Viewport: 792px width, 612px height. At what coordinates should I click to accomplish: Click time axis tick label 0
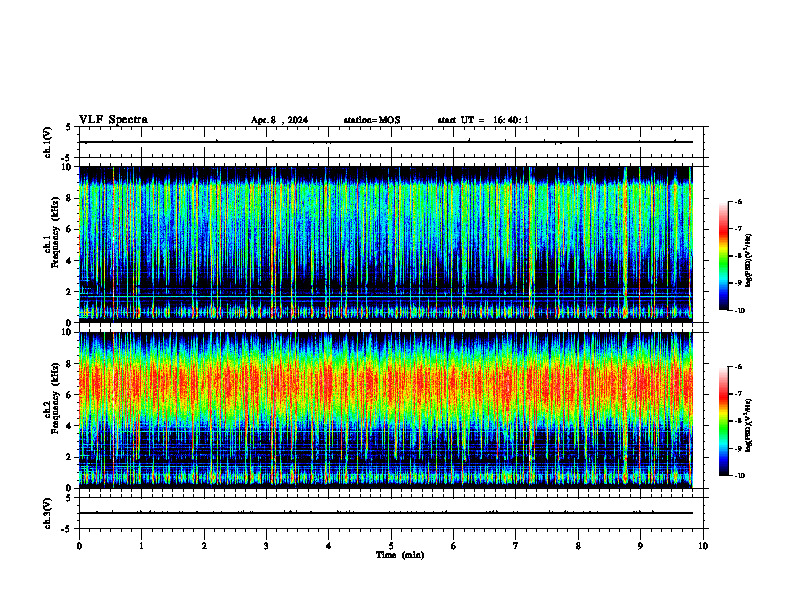[79, 546]
